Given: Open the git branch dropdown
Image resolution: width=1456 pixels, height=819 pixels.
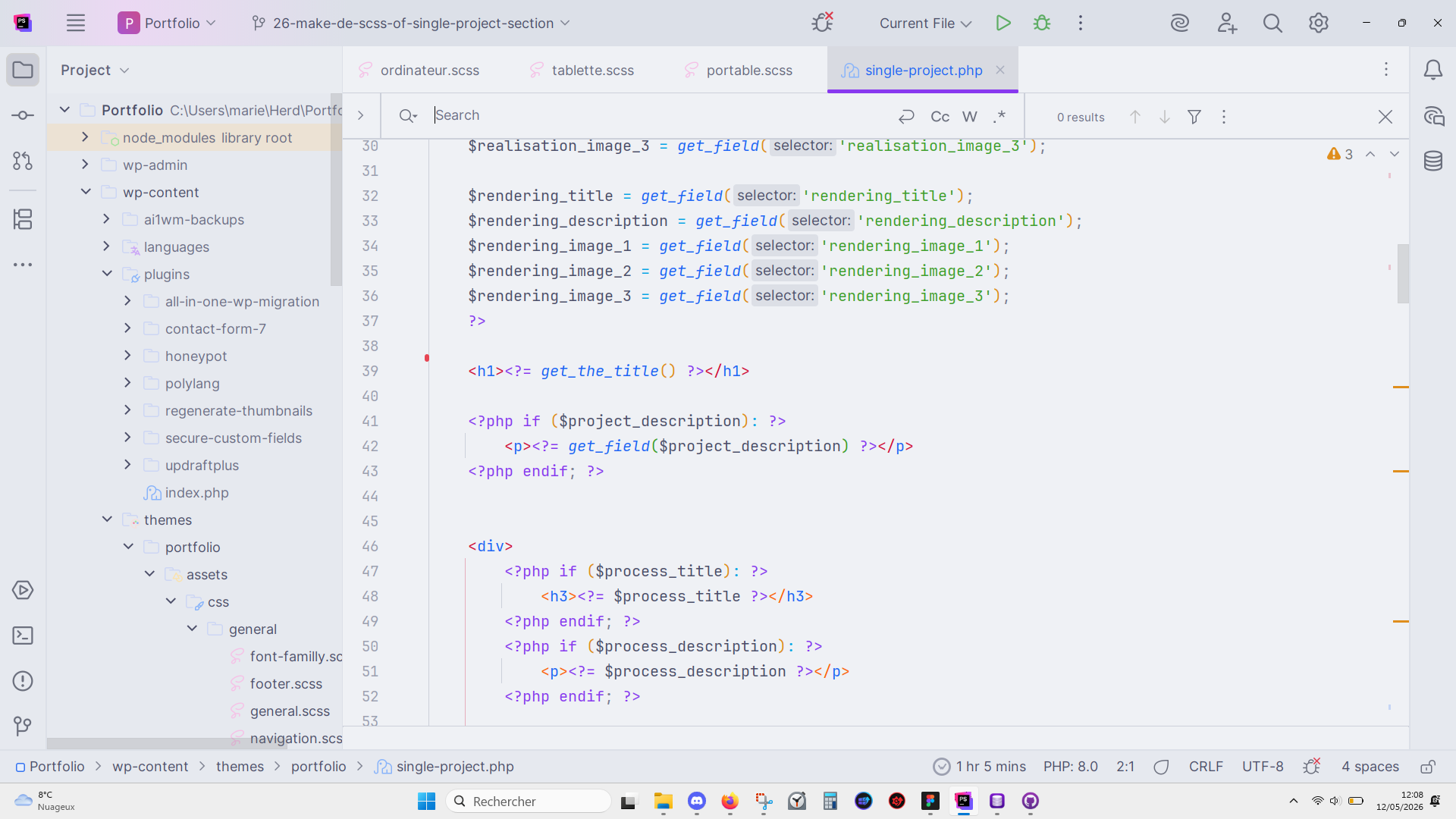Looking at the screenshot, I should pyautogui.click(x=410, y=24).
